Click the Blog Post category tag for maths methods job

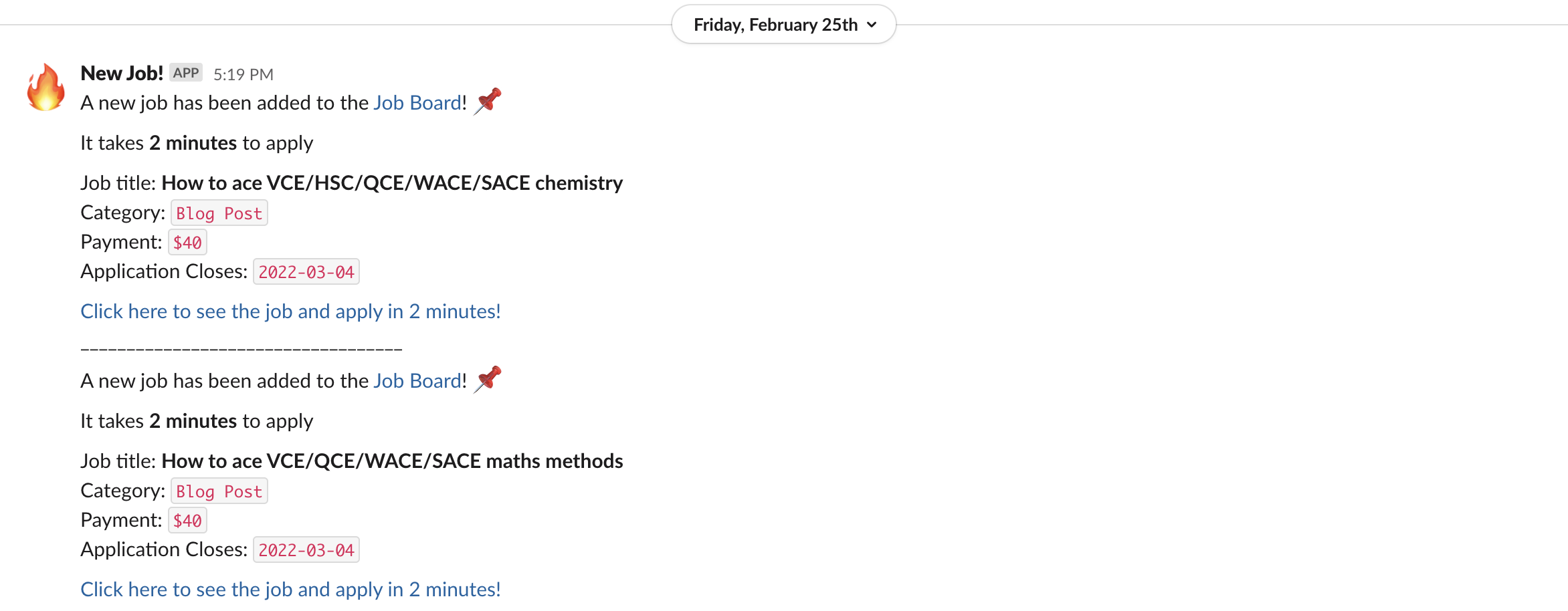219,491
